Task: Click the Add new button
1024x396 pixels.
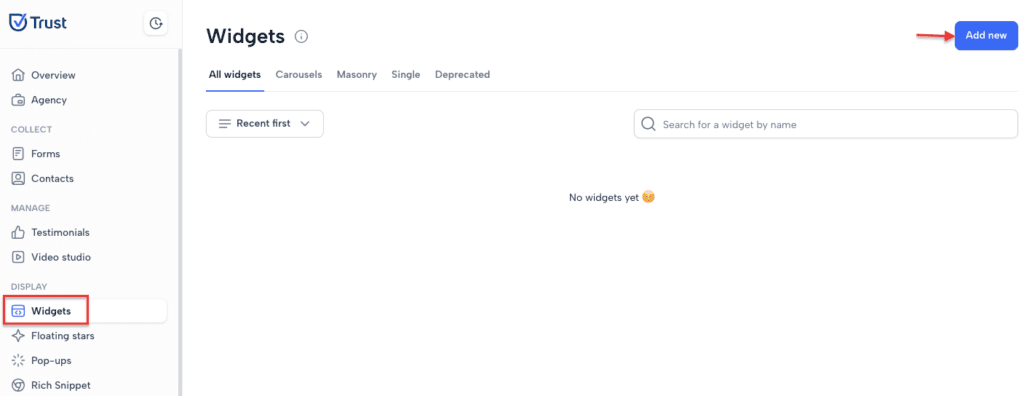Action: [x=986, y=36]
